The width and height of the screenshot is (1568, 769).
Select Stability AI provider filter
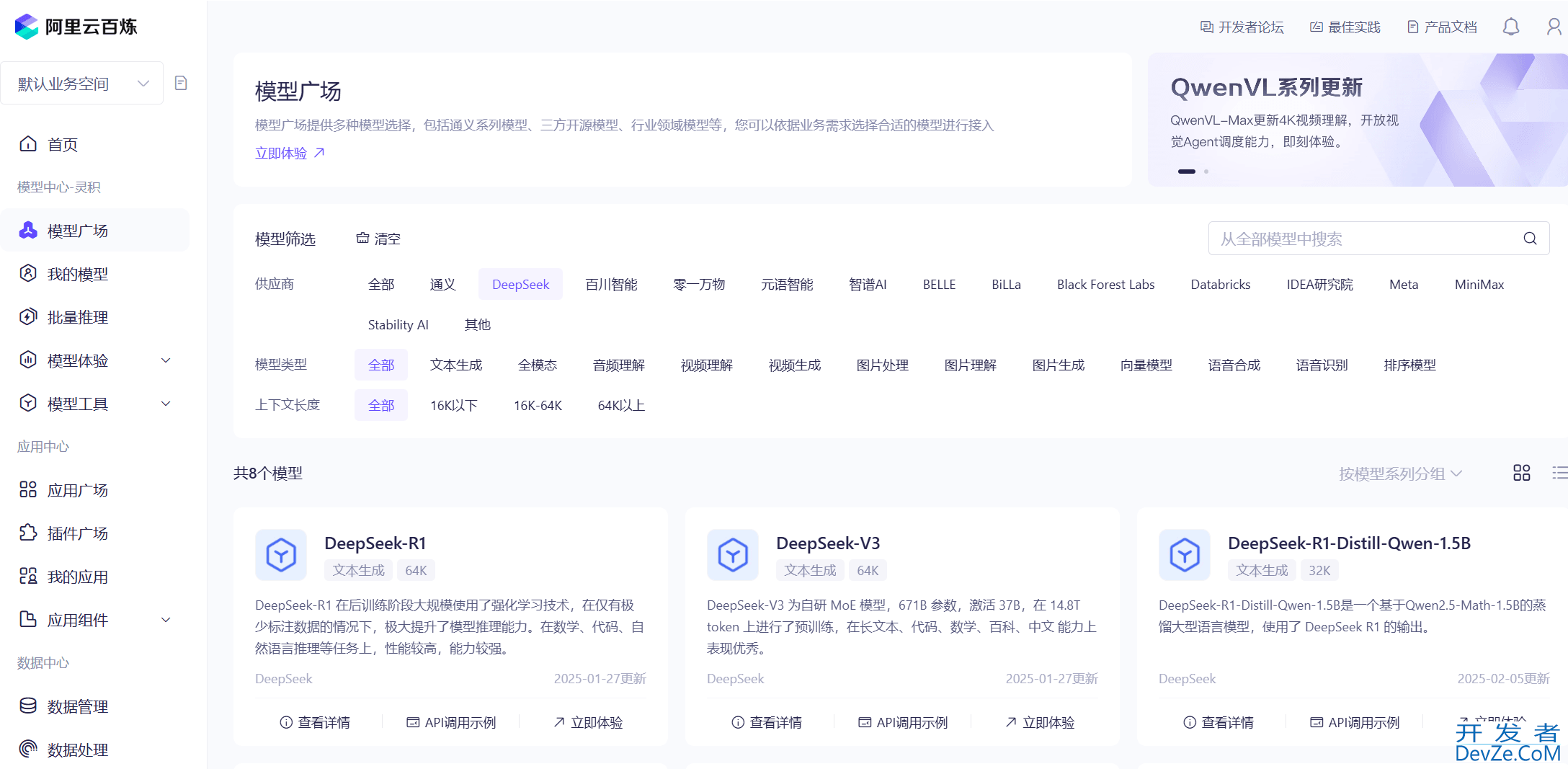pos(398,325)
